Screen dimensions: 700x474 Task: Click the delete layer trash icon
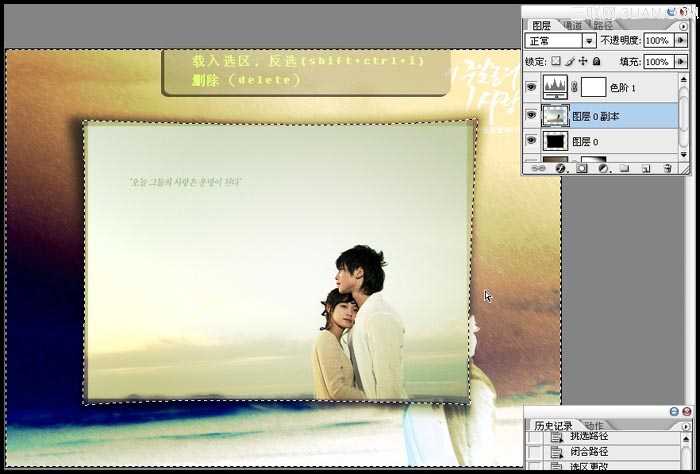[667, 169]
